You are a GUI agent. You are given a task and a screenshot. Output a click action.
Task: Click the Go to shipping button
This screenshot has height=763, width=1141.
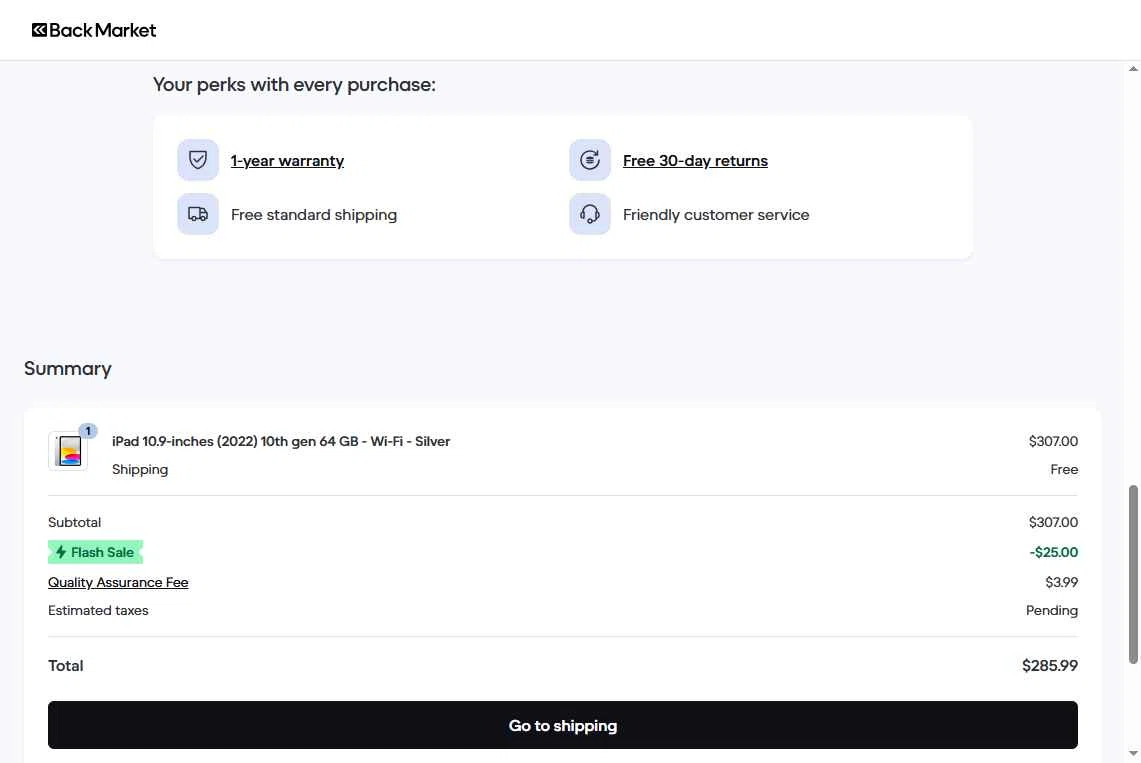(x=562, y=725)
